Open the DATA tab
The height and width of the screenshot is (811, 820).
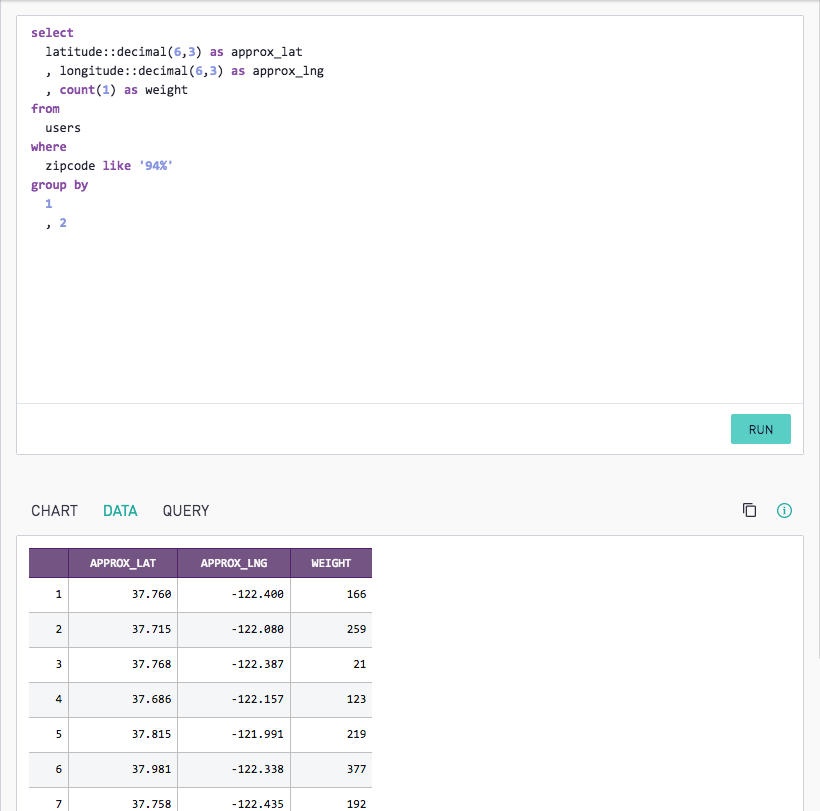coord(120,510)
